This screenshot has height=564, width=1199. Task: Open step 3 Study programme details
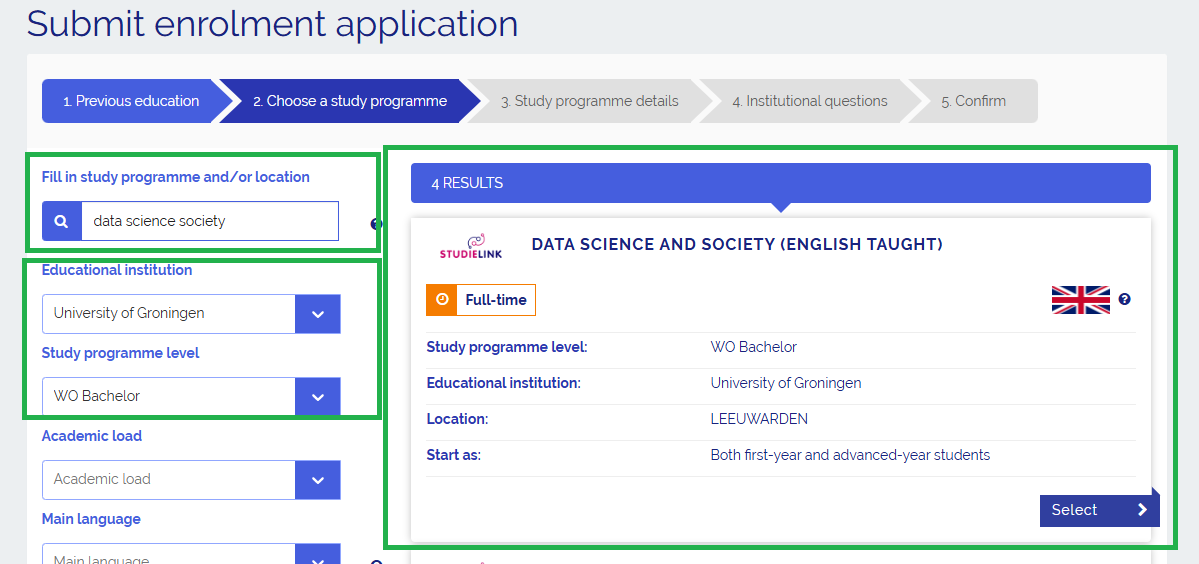(x=589, y=101)
